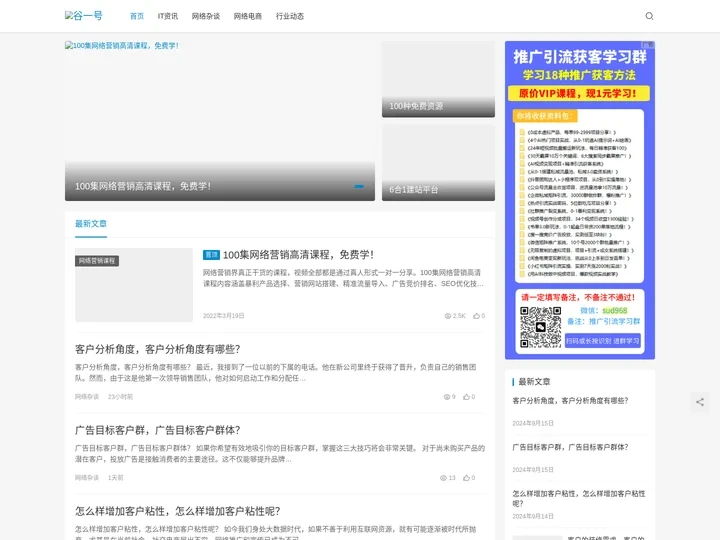Open article title 100集网络营销高清课程，免费学!
Viewport: 720px width, 540px height.
(x=298, y=255)
